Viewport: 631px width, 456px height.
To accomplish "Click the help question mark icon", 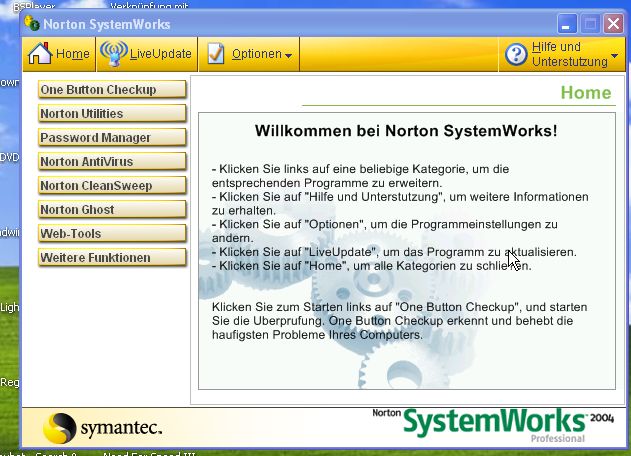I will click(516, 54).
